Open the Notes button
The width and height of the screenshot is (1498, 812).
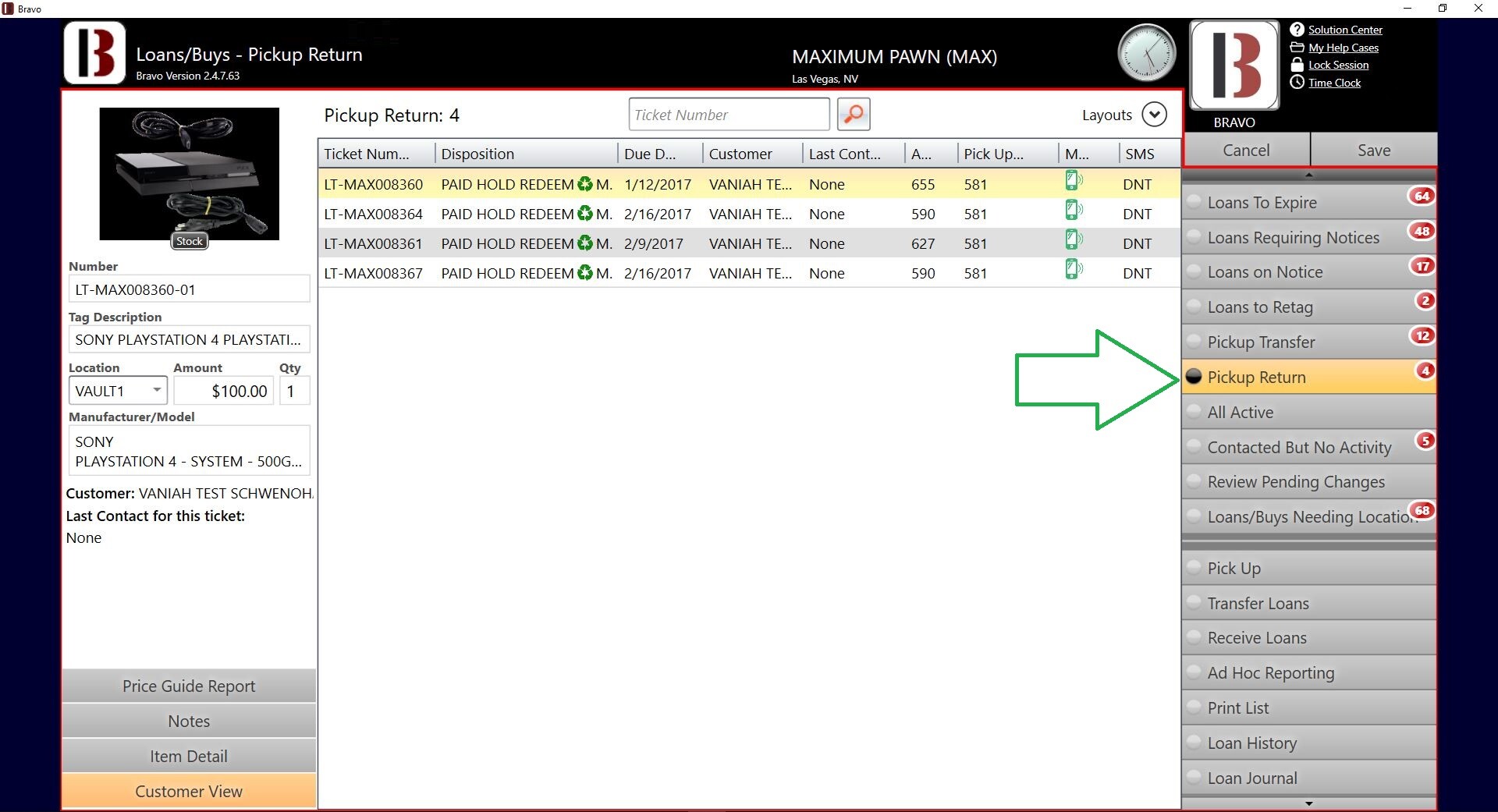tap(189, 721)
